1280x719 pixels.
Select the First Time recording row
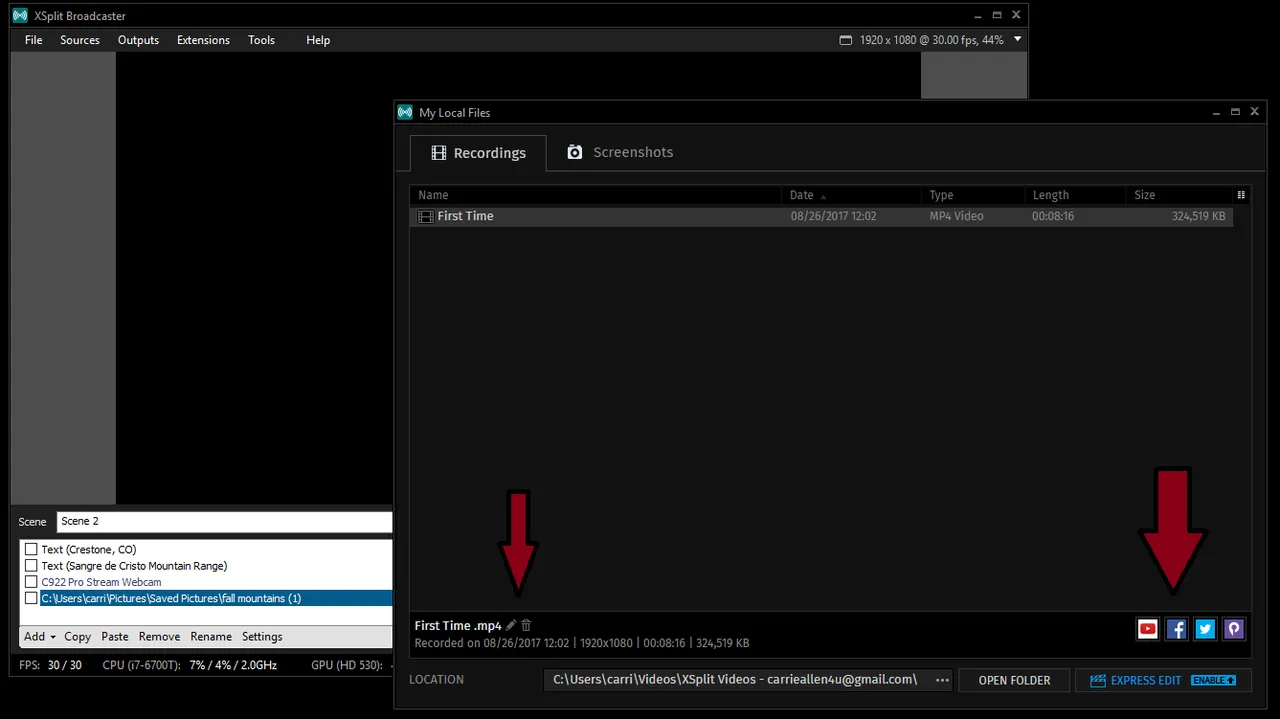pyautogui.click(x=821, y=216)
